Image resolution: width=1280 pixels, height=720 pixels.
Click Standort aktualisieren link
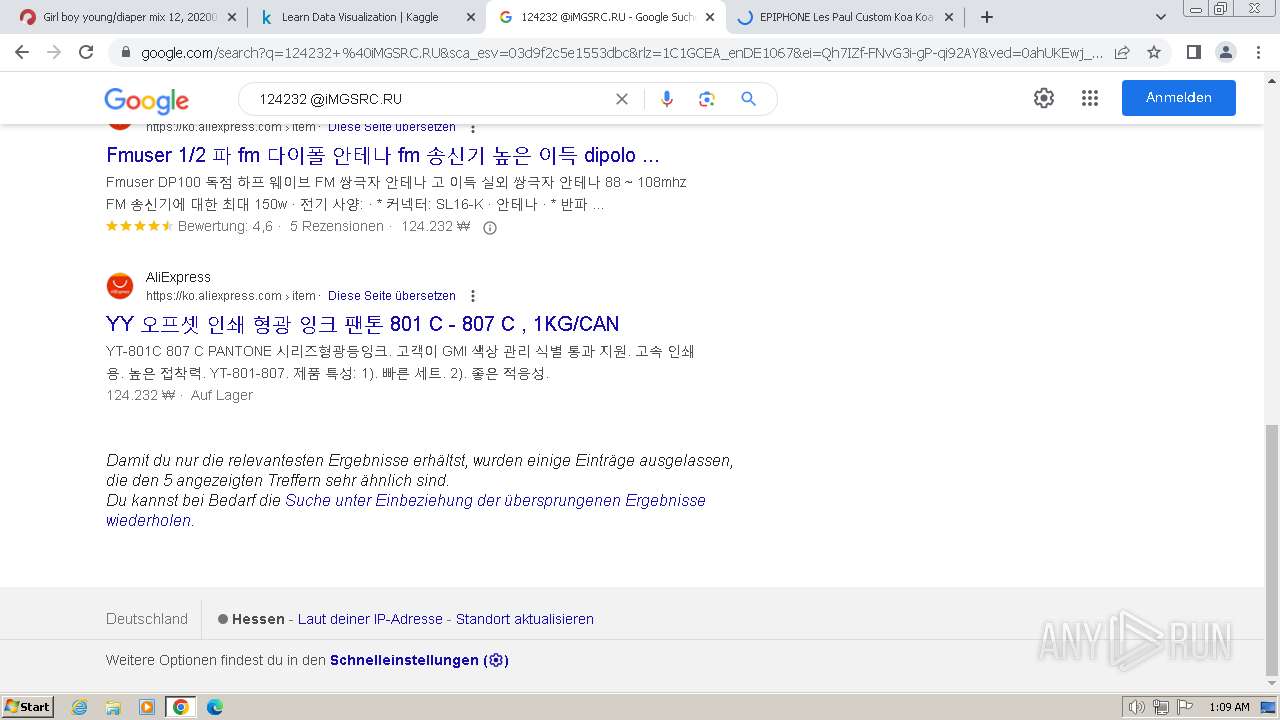(x=525, y=619)
